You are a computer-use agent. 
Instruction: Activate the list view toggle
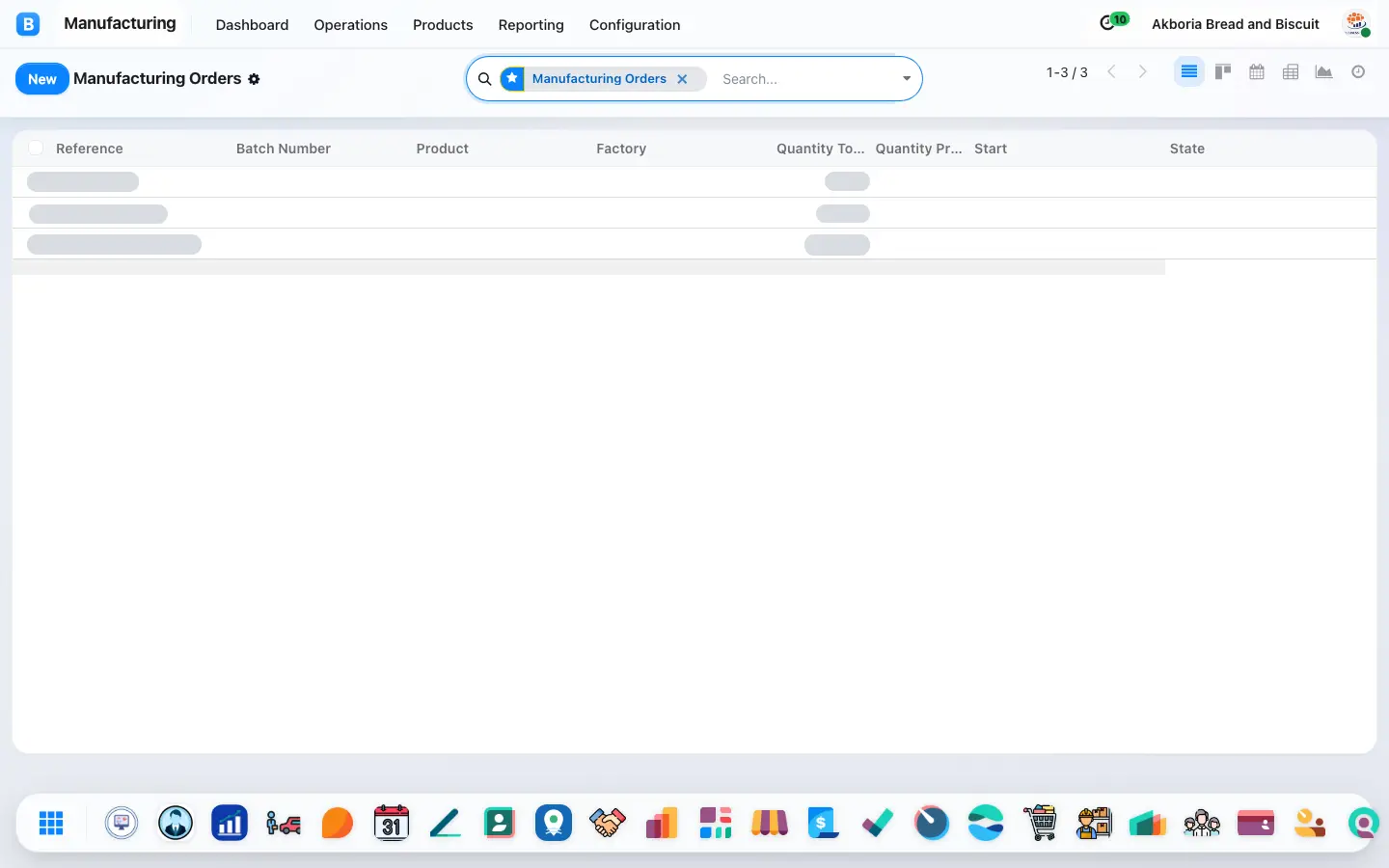coord(1189,71)
